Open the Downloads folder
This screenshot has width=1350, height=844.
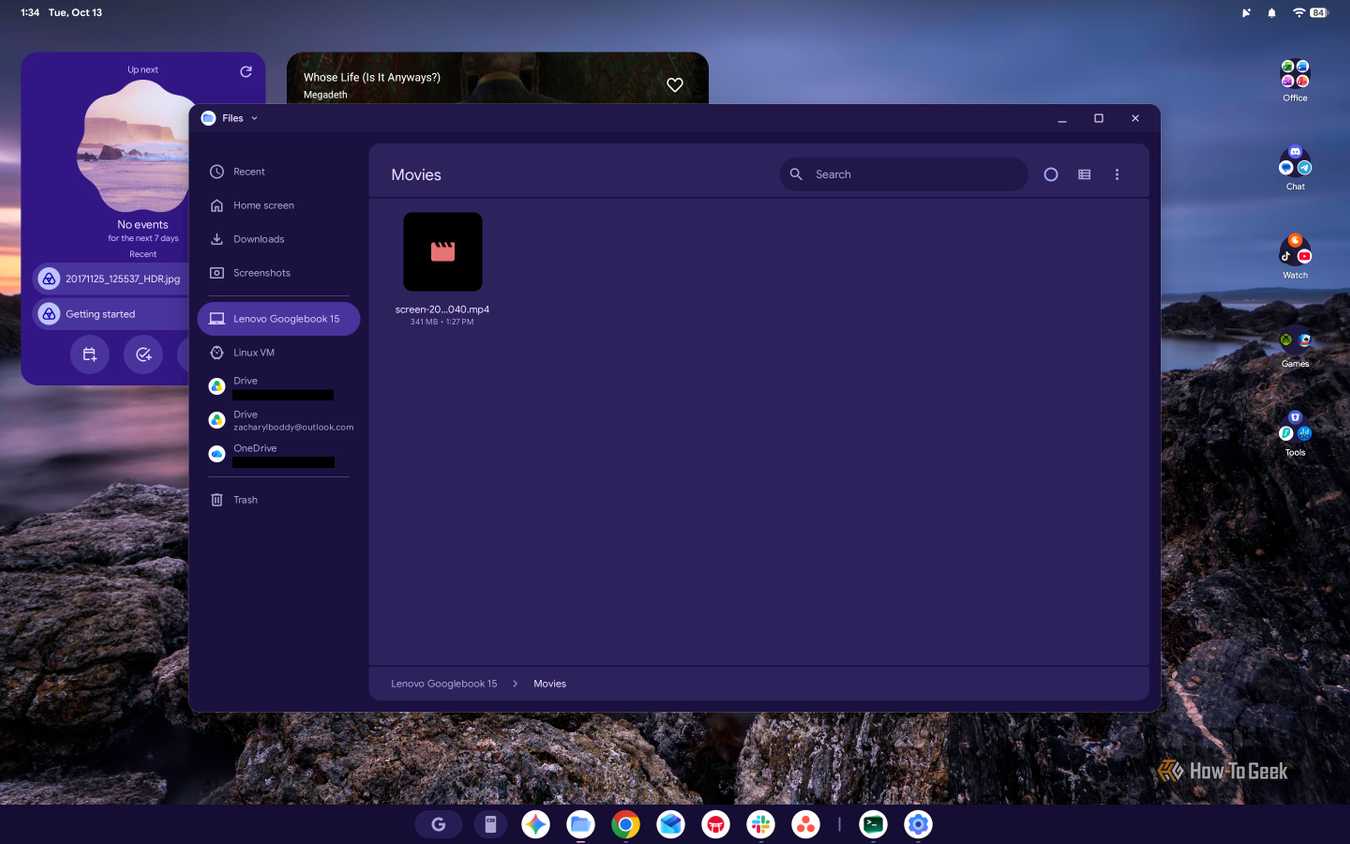(x=278, y=239)
